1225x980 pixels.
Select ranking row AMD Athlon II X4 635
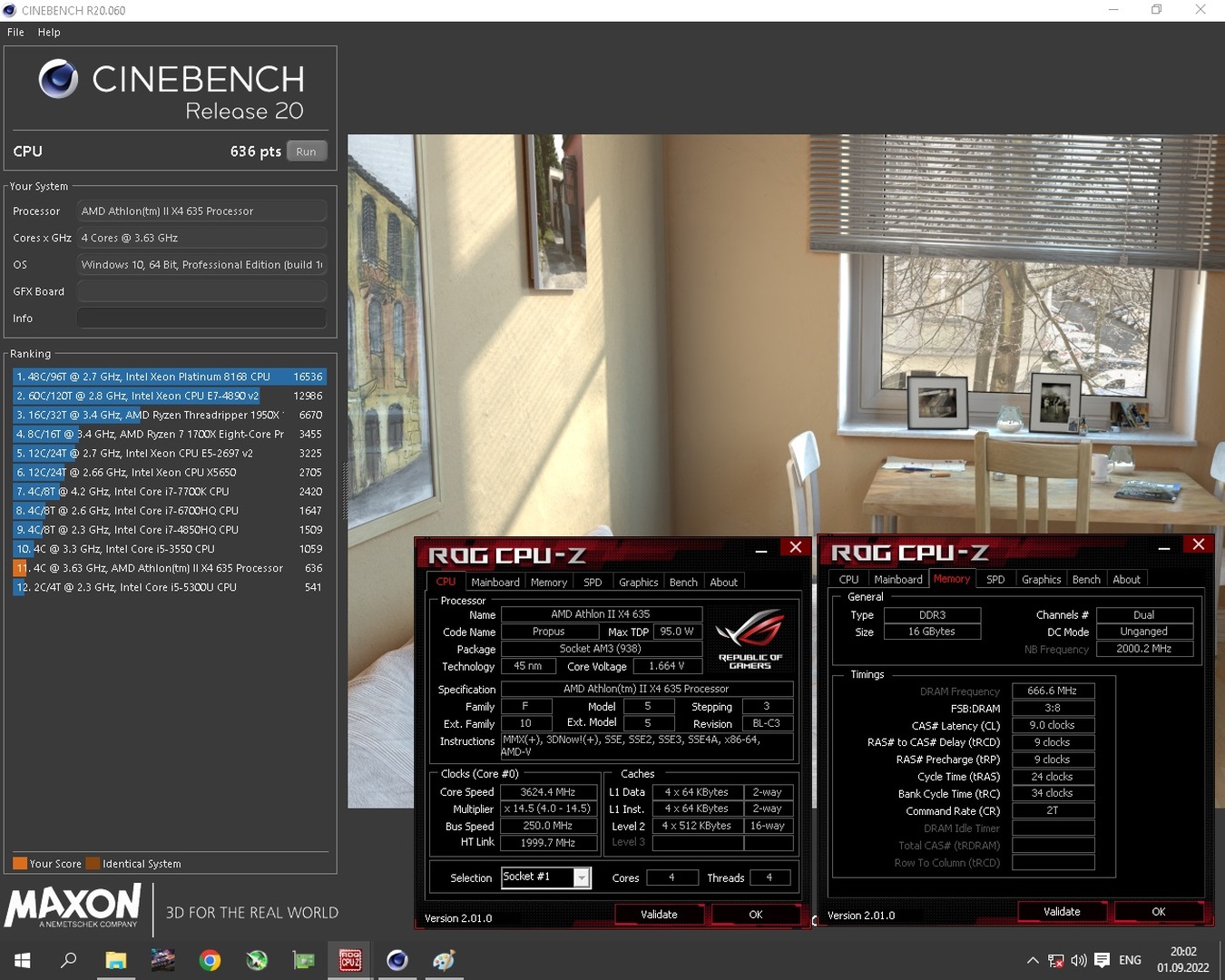(170, 568)
